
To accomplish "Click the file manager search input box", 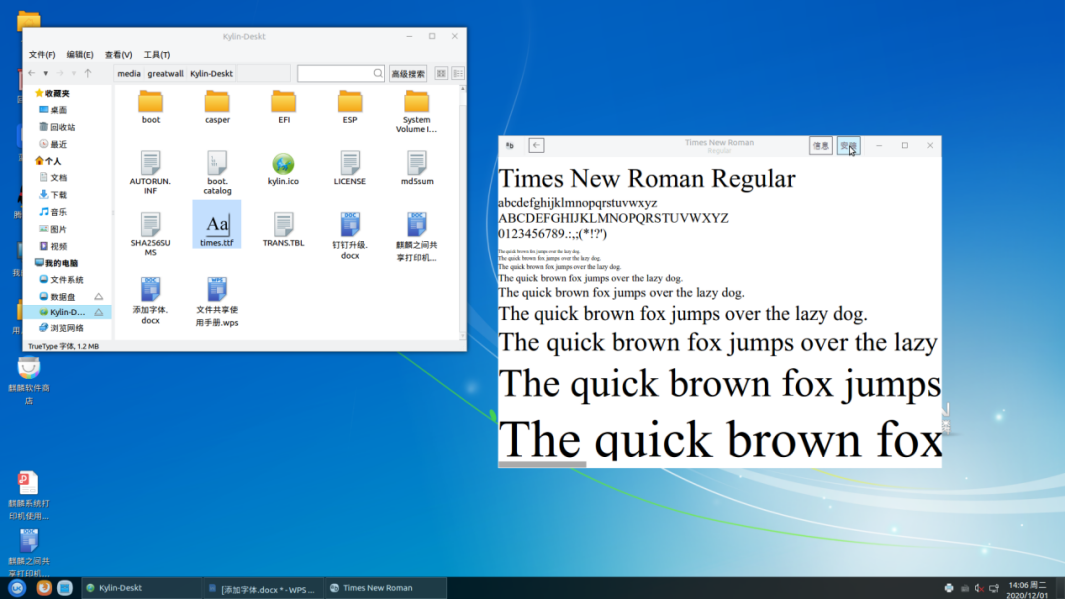I will 335,74.
